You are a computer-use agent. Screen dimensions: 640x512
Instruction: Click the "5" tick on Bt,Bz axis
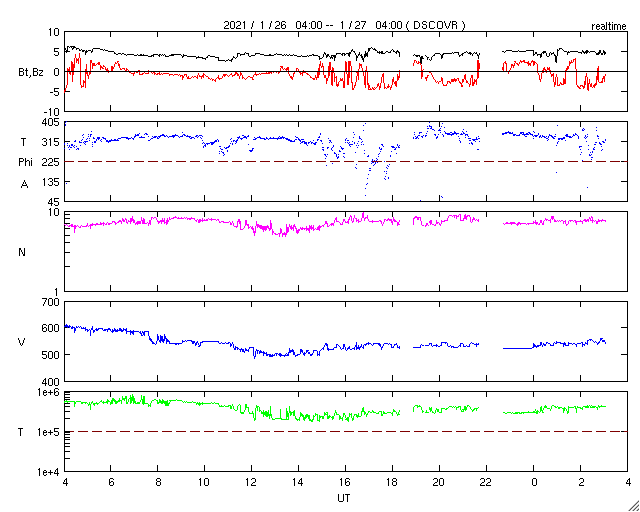click(57, 51)
